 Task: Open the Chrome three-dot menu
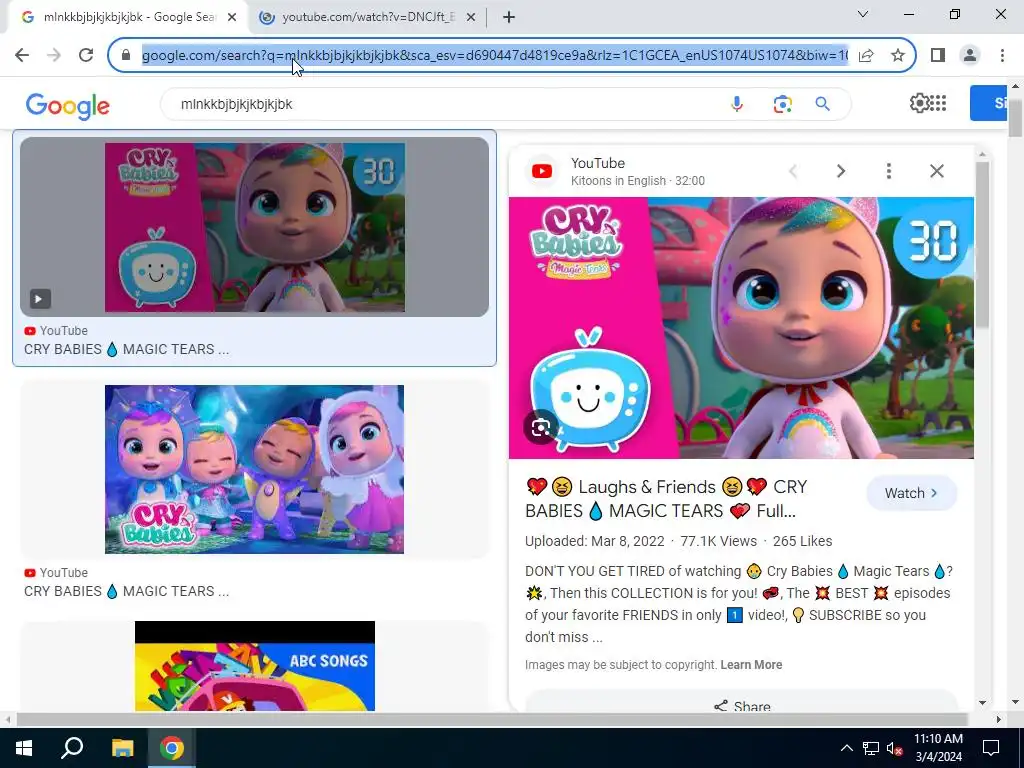[1002, 55]
